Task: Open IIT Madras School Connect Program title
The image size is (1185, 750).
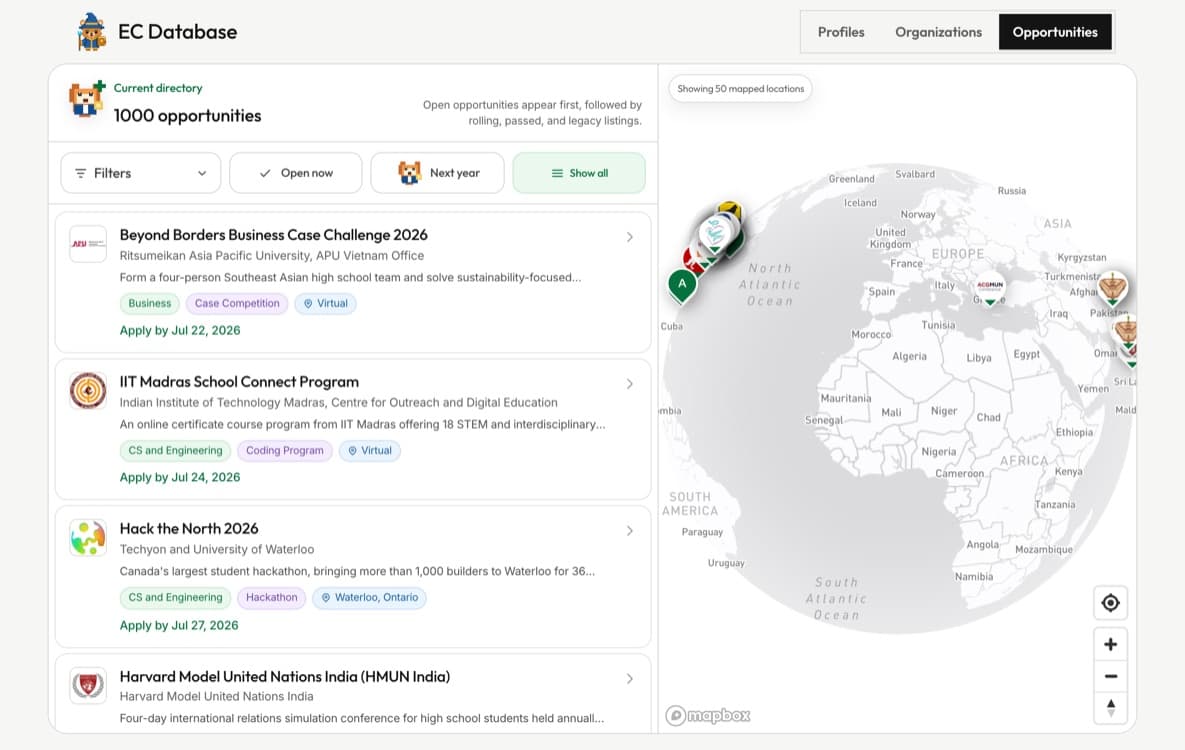Action: (239, 382)
